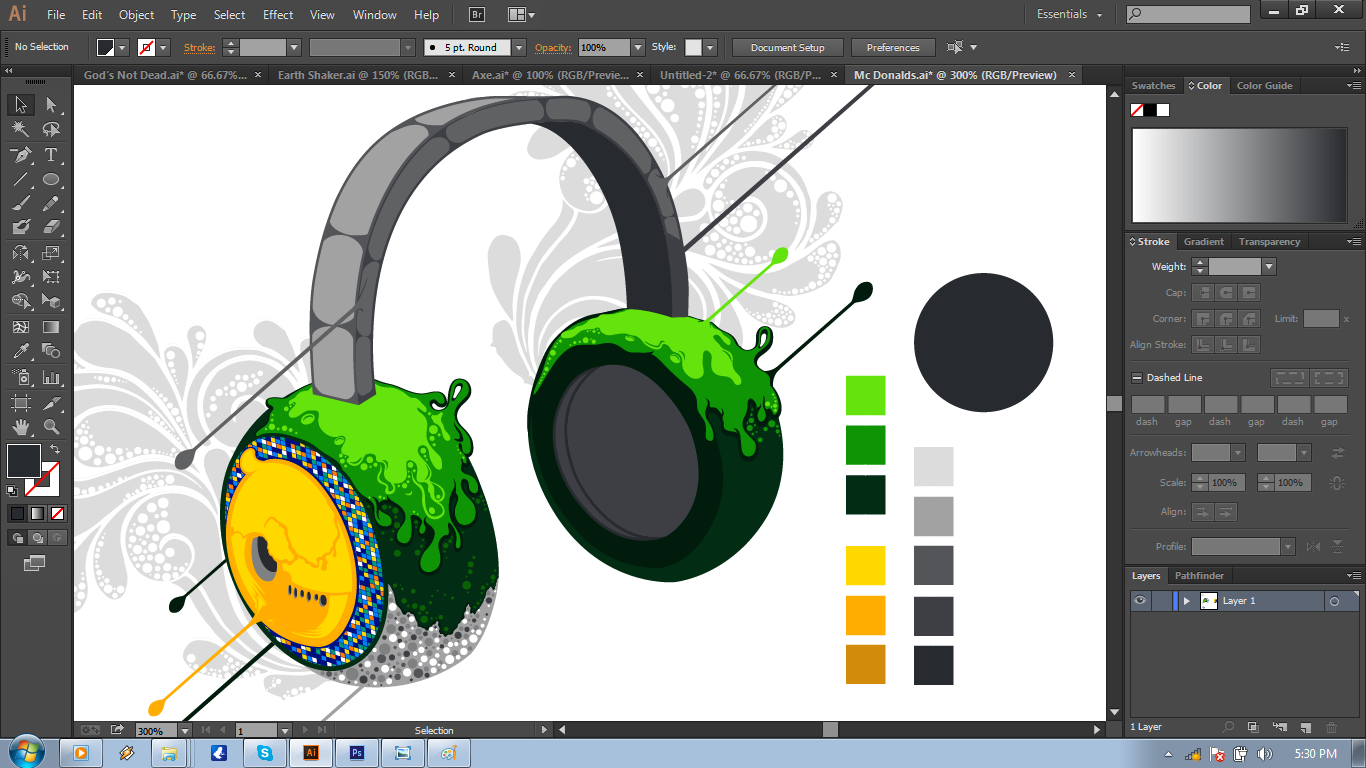Select the Selection tool arrow
This screenshot has width=1366, height=768.
(21, 105)
